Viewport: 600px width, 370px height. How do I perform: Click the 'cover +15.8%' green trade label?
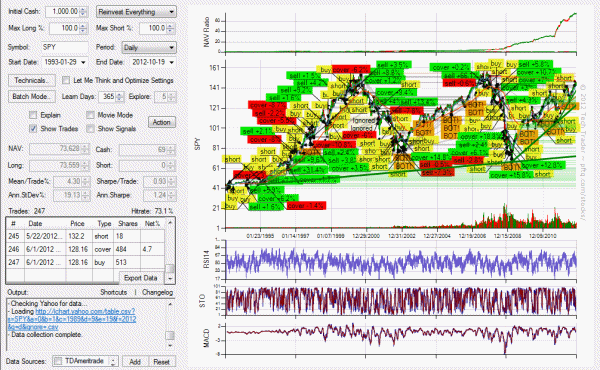click(x=512, y=175)
